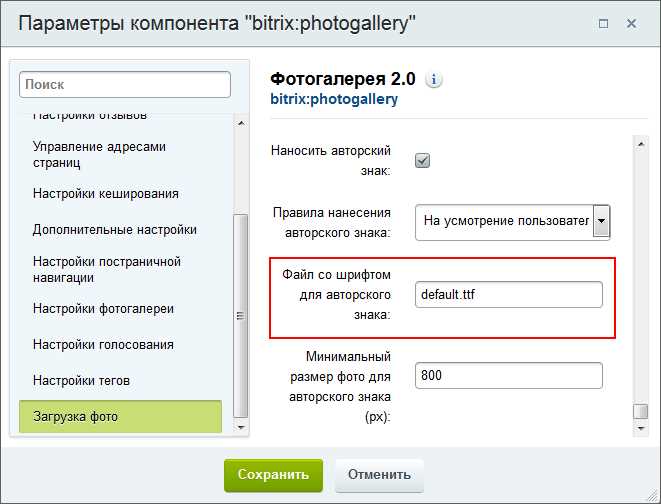Toggle the Наносить авторский знак checkbox
This screenshot has width=661, height=504.
tap(422, 161)
